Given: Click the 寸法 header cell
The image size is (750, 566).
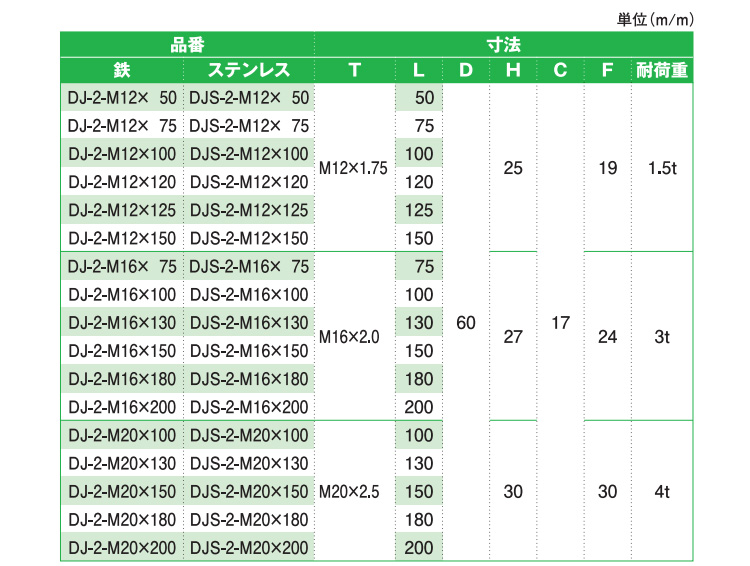Looking at the screenshot, I should [502, 45].
